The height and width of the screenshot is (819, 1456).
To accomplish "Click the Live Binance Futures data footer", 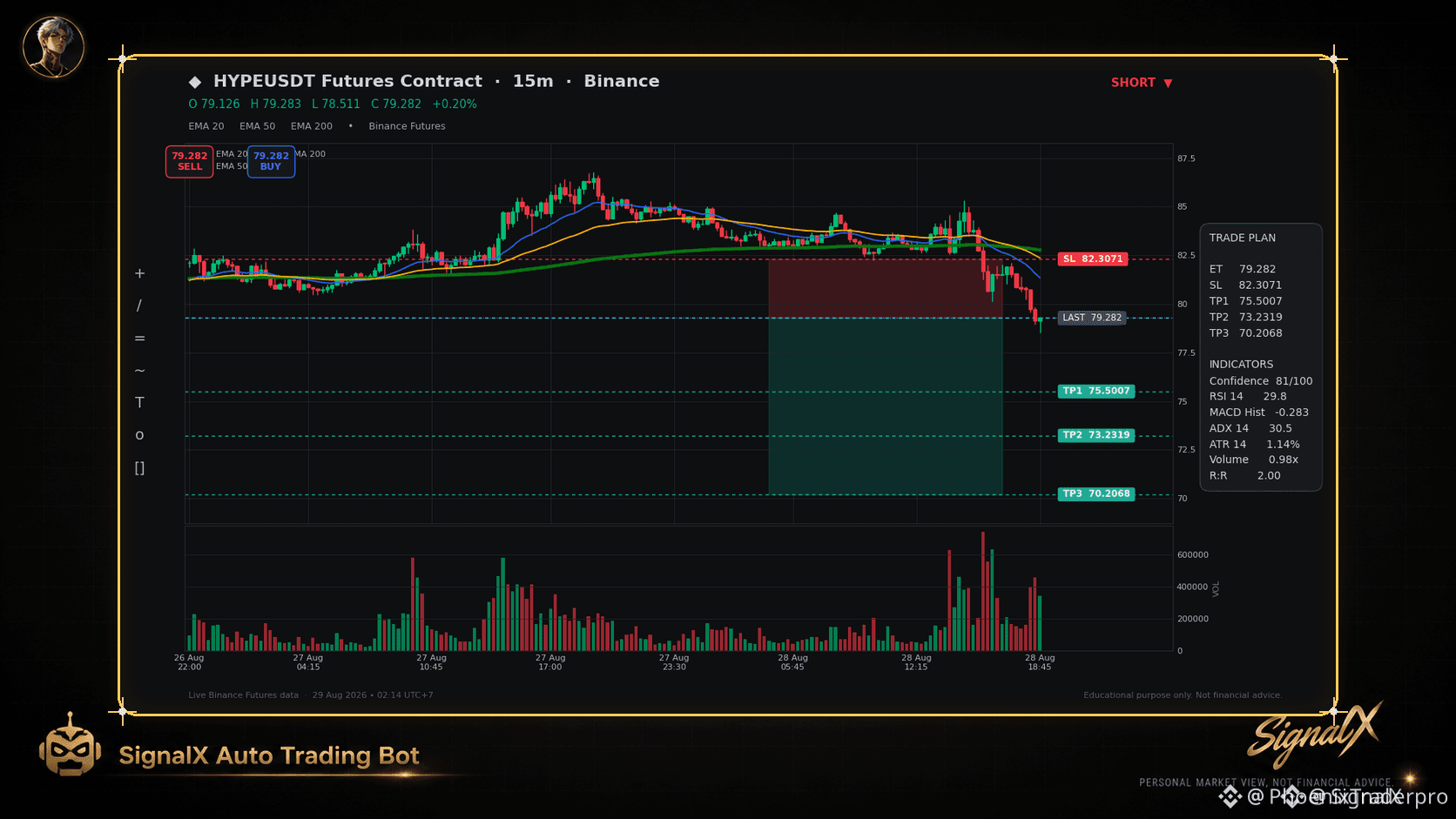I will point(243,695).
